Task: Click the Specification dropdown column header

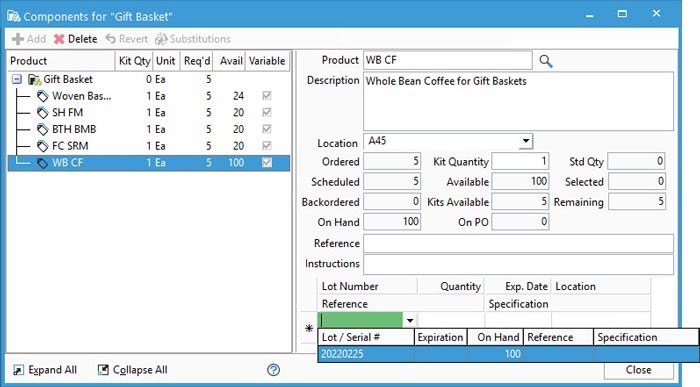Action: pos(646,337)
